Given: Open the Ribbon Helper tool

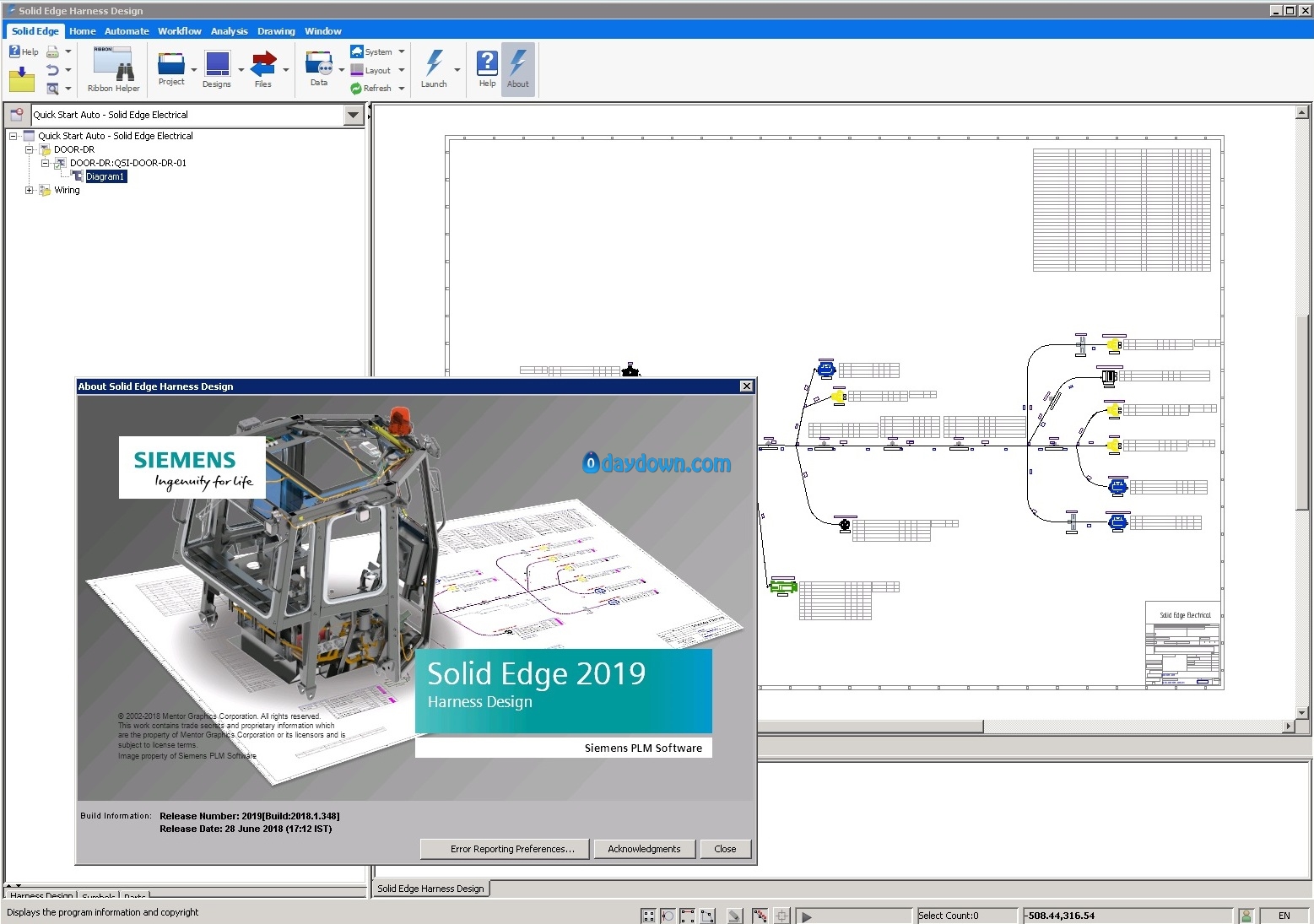Looking at the screenshot, I should (113, 70).
